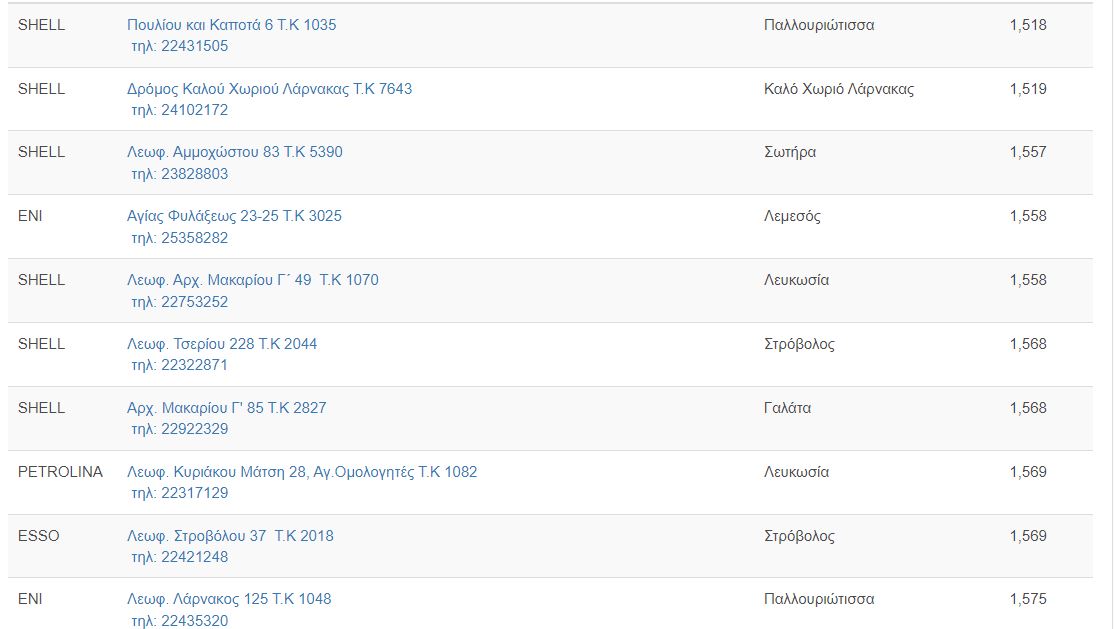
Task: Click the Καλό Χωριό Λάρνακας area cell
Action: pyautogui.click(x=838, y=89)
